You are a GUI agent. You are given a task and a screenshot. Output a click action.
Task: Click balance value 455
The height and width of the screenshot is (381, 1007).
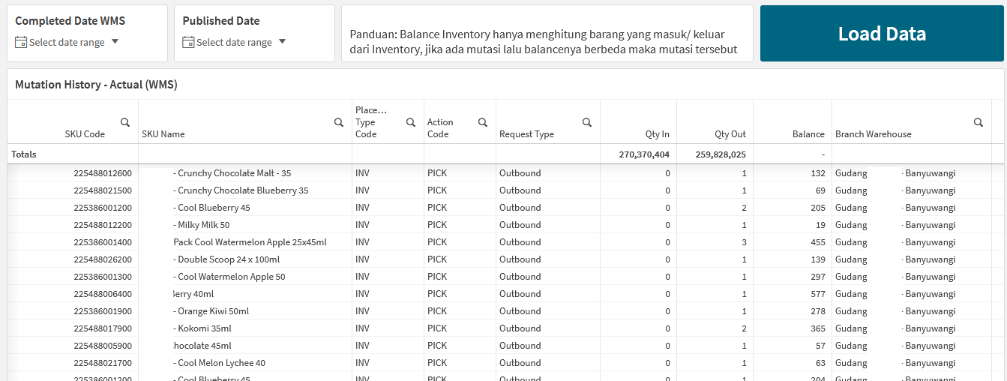[818, 242]
